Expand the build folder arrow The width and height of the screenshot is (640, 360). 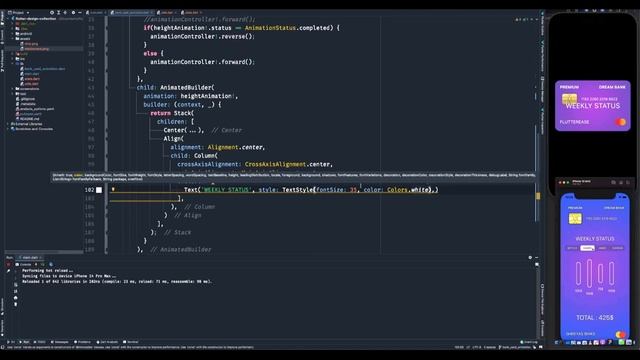pyautogui.click(x=13, y=53)
